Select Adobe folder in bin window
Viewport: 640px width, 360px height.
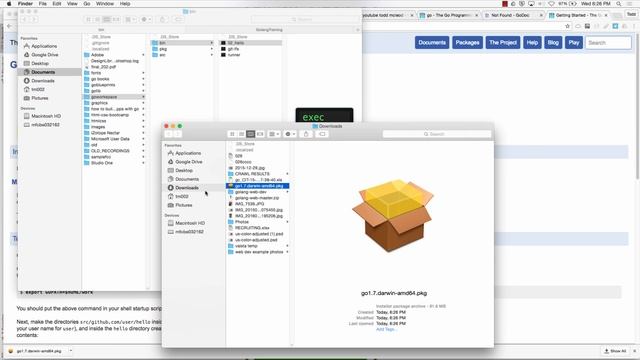[97, 55]
